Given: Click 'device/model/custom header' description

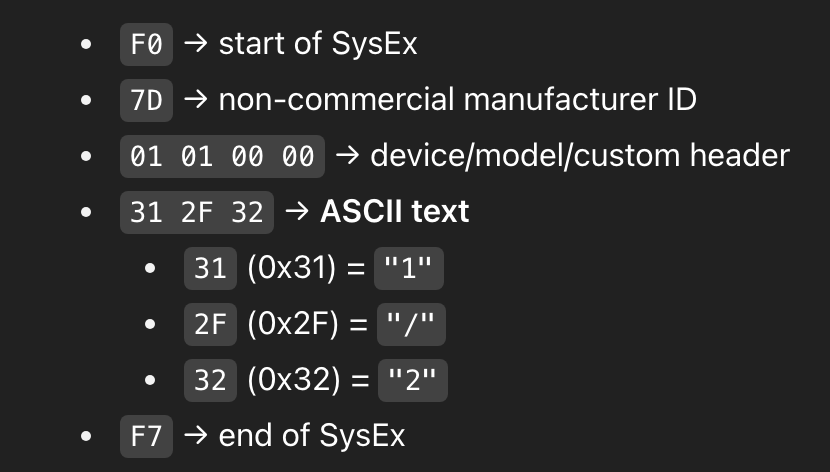Looking at the screenshot, I should coord(580,156).
